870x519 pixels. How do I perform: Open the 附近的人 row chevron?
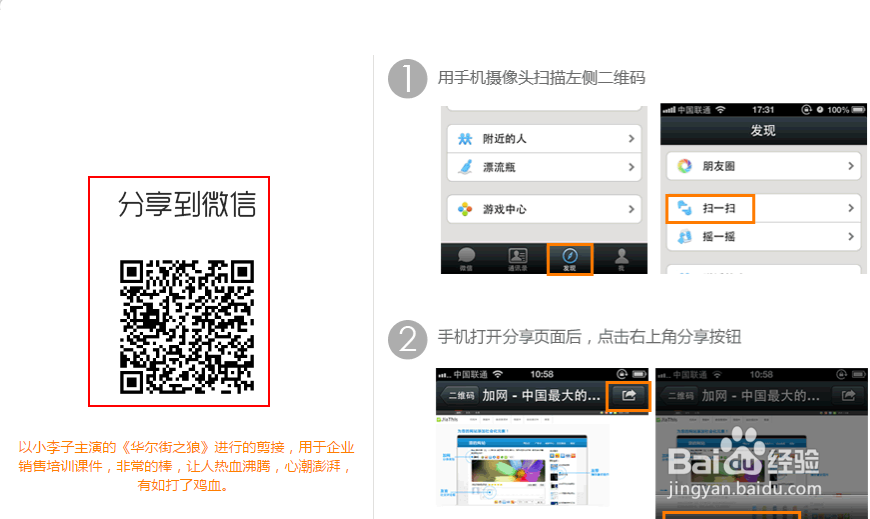[631, 139]
